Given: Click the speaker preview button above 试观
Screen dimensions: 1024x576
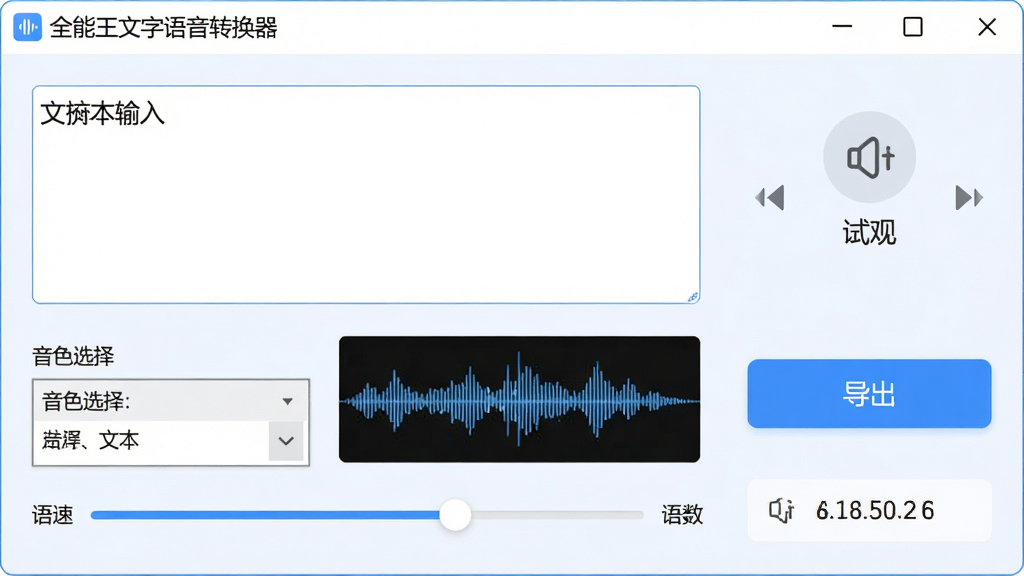Looking at the screenshot, I should pyautogui.click(x=869, y=157).
